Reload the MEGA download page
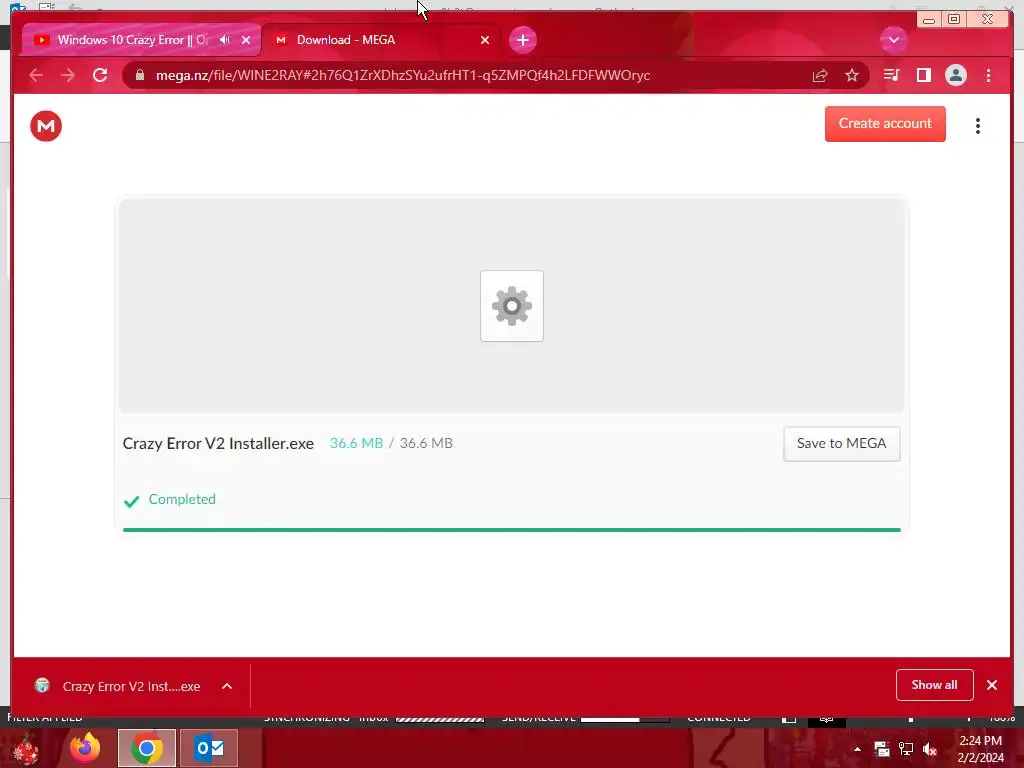This screenshot has width=1024, height=768. (x=100, y=75)
